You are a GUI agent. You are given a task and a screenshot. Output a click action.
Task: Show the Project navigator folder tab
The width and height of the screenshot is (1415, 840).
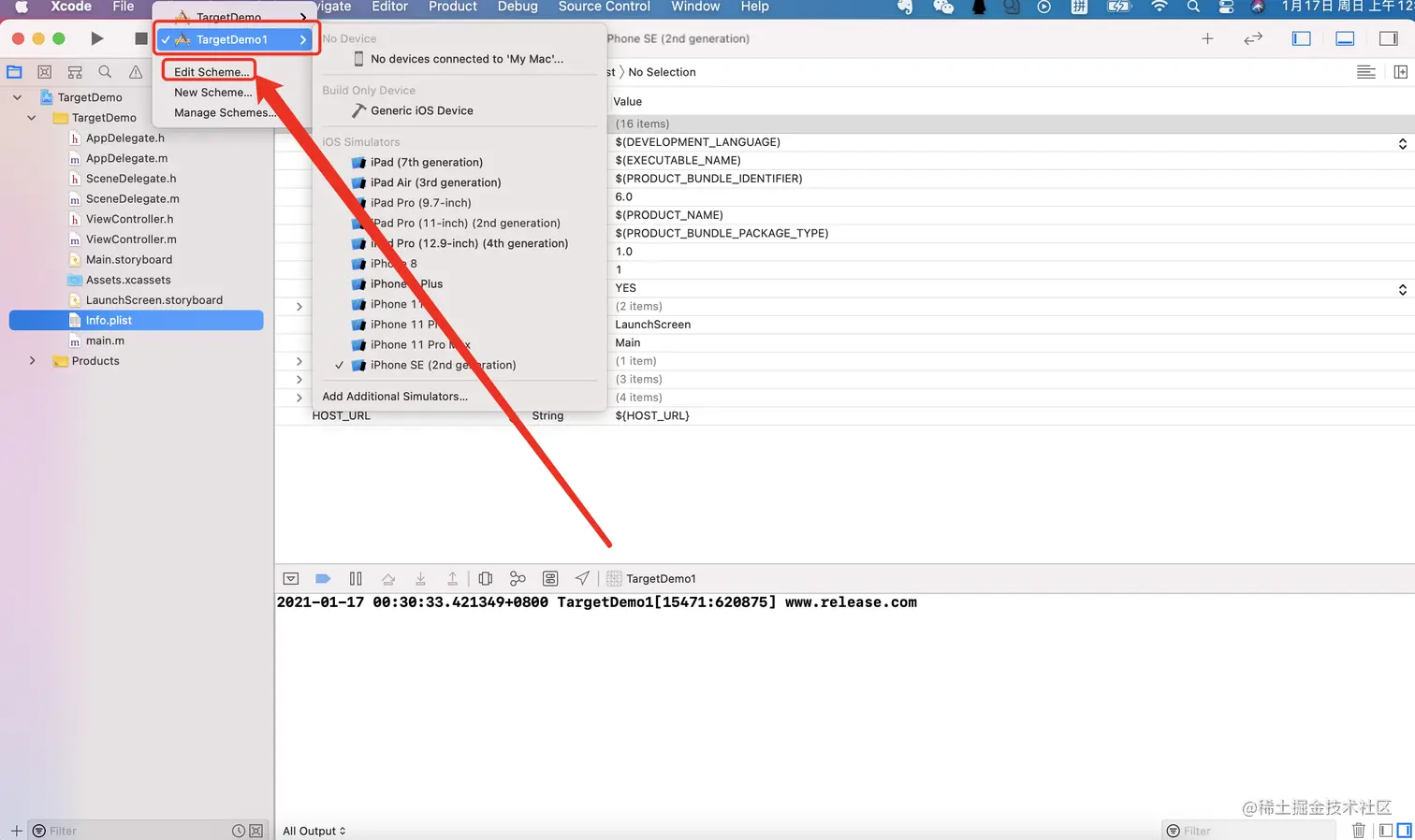point(14,72)
